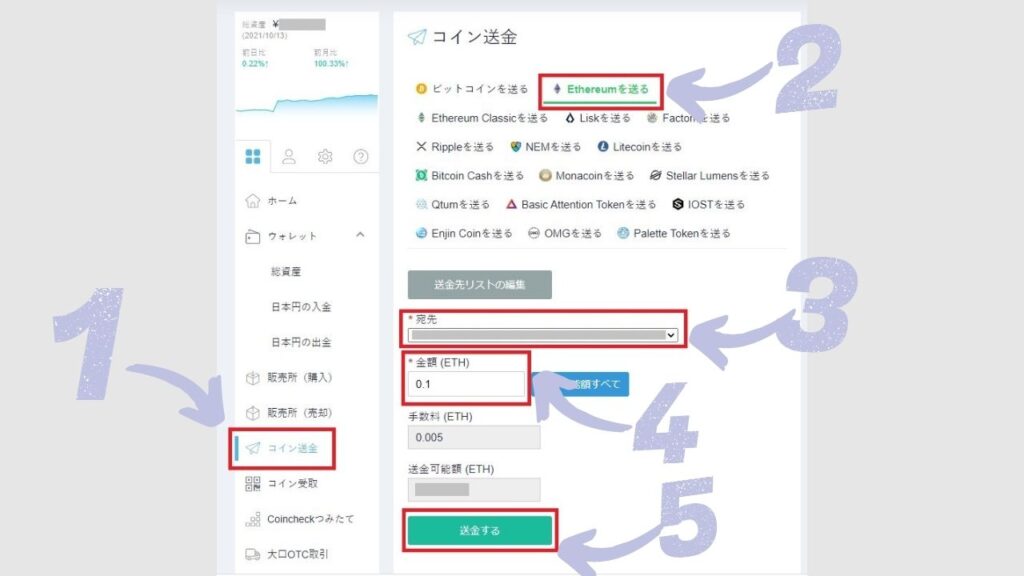1024x576 pixels.
Task: Select Rippleを送る tab
Action: pyautogui.click(x=455, y=147)
